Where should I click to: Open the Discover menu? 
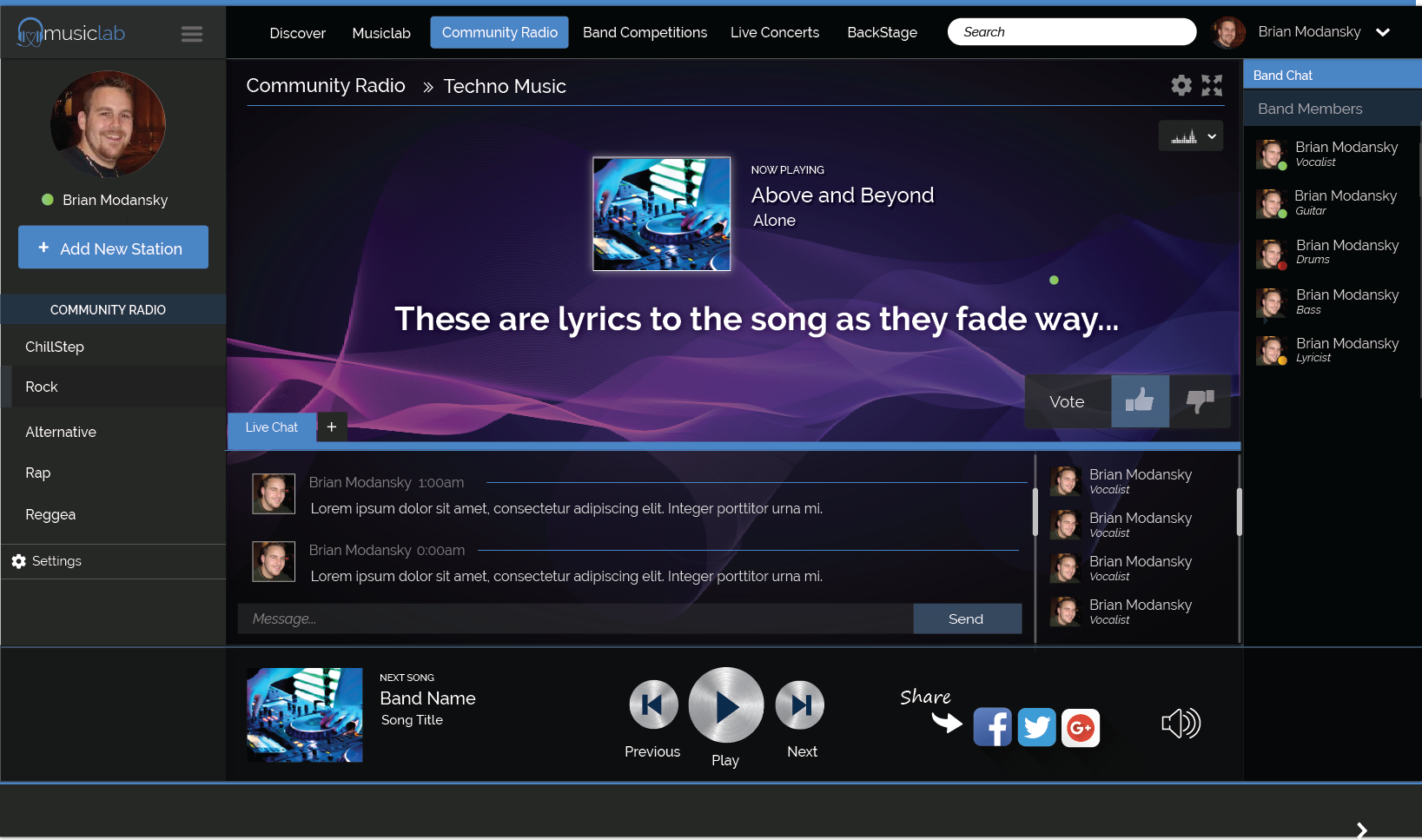coord(297,33)
